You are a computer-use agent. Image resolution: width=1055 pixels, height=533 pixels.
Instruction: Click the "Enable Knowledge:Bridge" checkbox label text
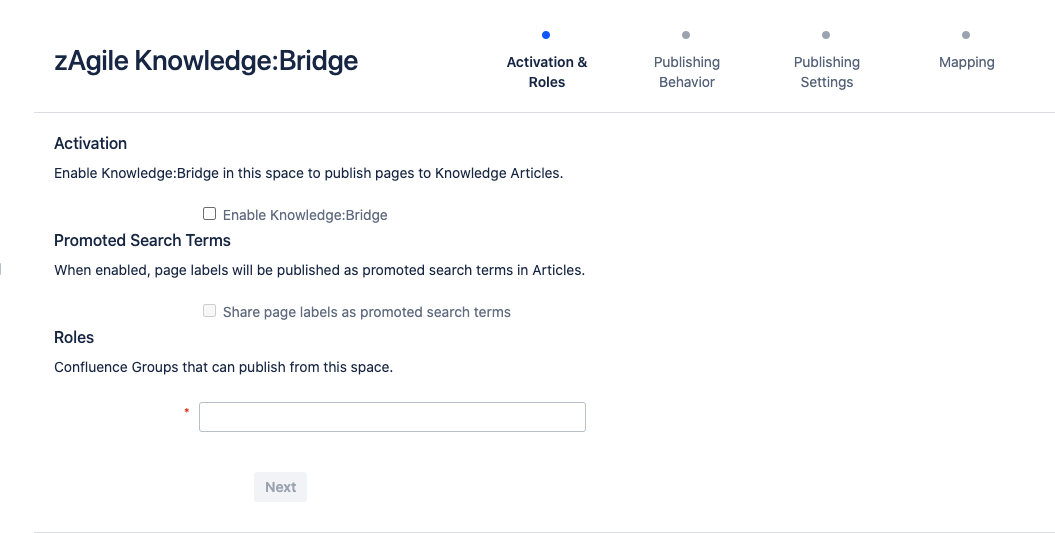[305, 215]
